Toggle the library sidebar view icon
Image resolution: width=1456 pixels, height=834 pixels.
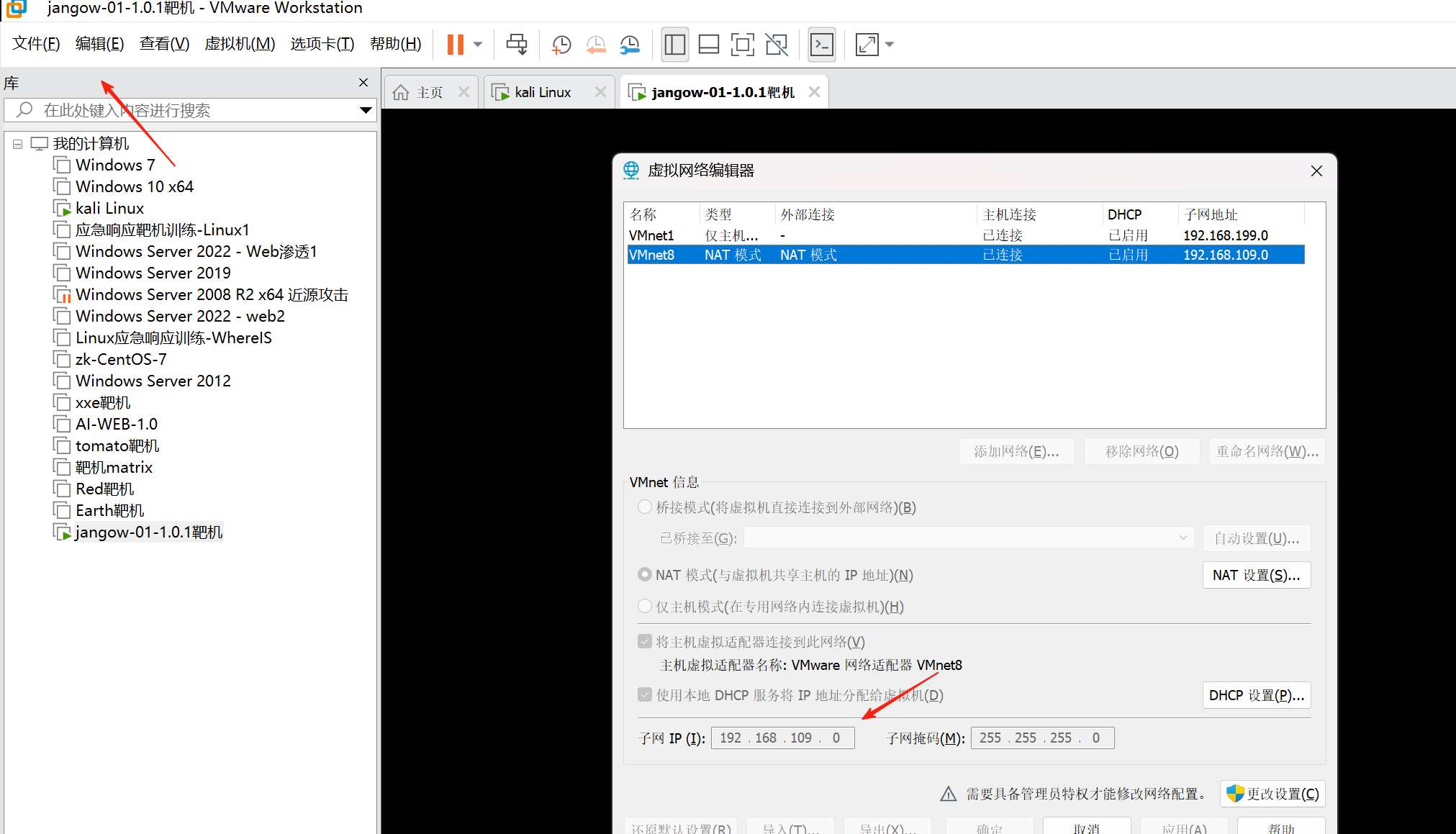[x=675, y=45]
